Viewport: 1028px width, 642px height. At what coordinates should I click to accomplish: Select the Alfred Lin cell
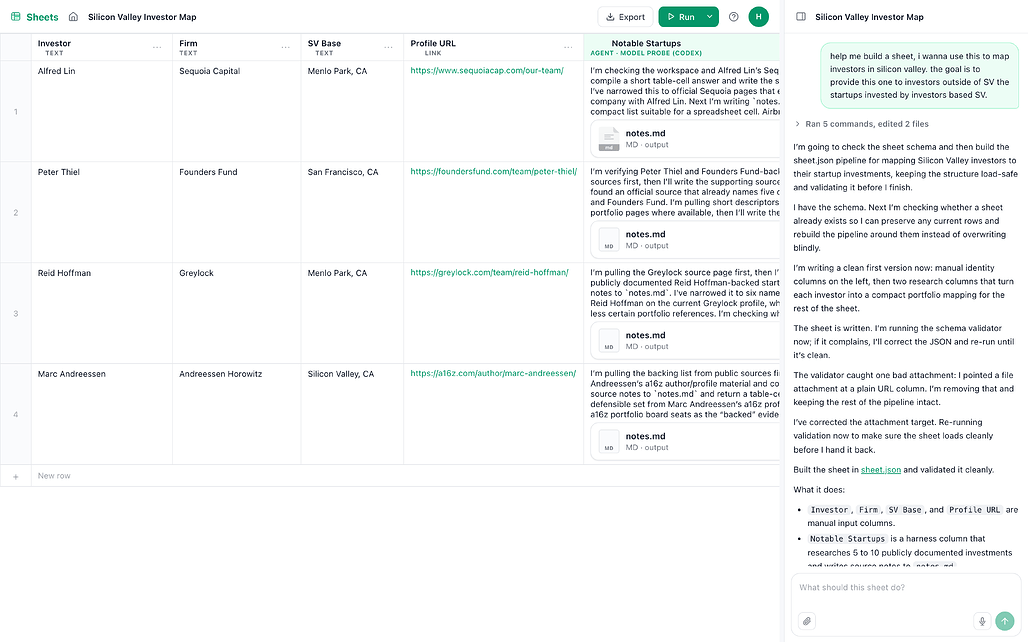102,111
